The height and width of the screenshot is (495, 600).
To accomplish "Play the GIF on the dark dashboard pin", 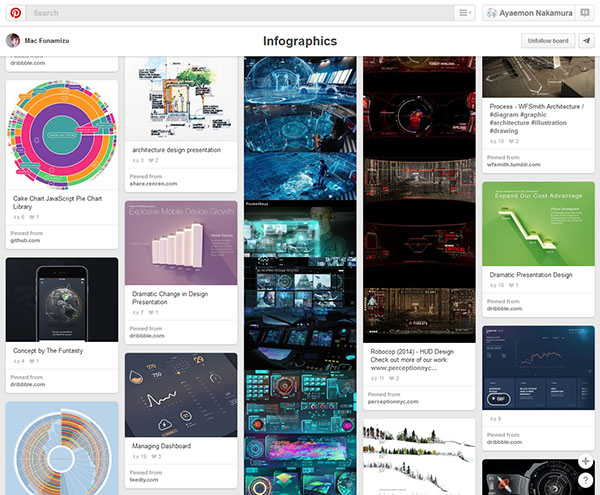I will point(499,397).
